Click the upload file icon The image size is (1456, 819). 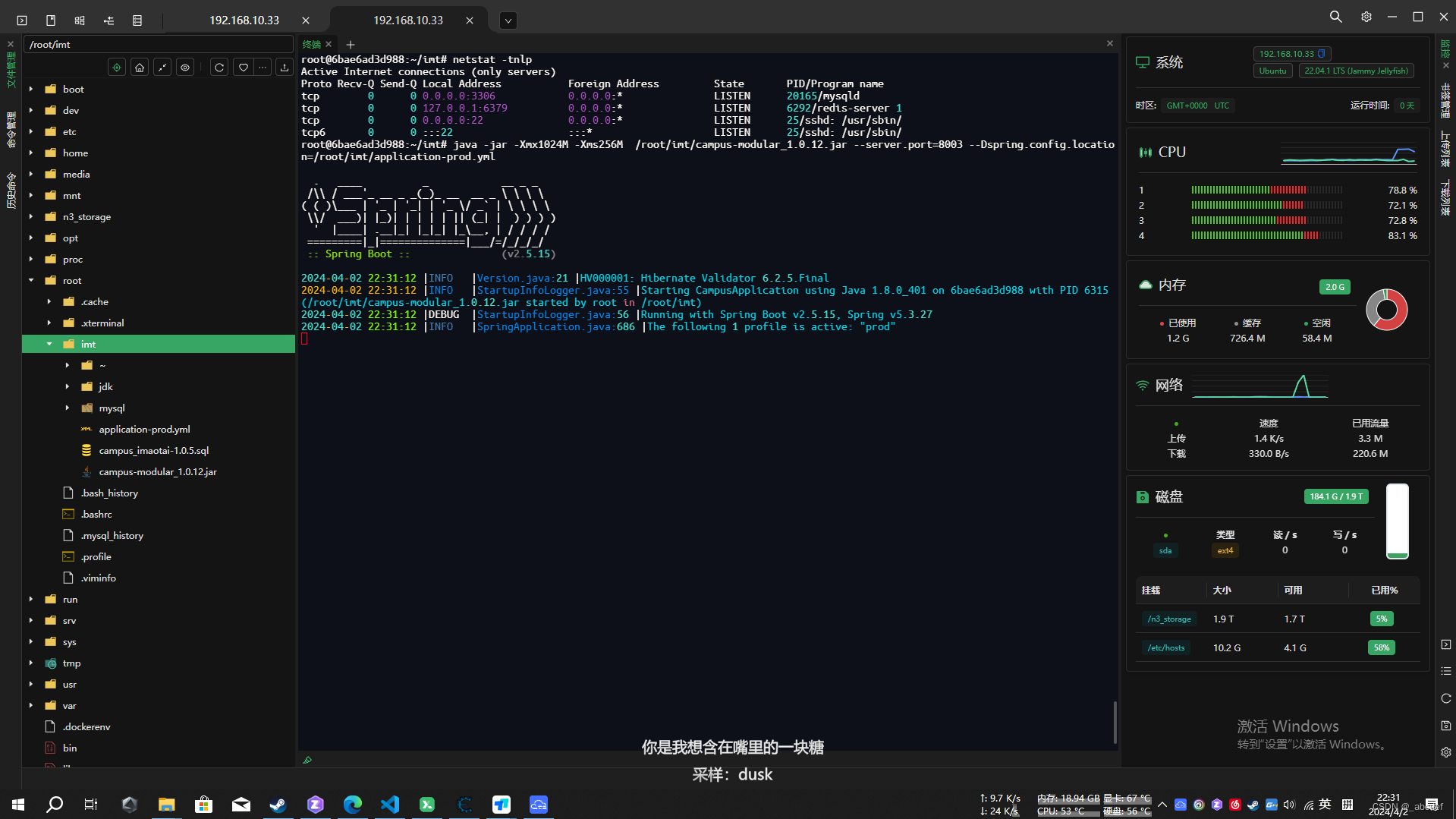click(x=285, y=68)
